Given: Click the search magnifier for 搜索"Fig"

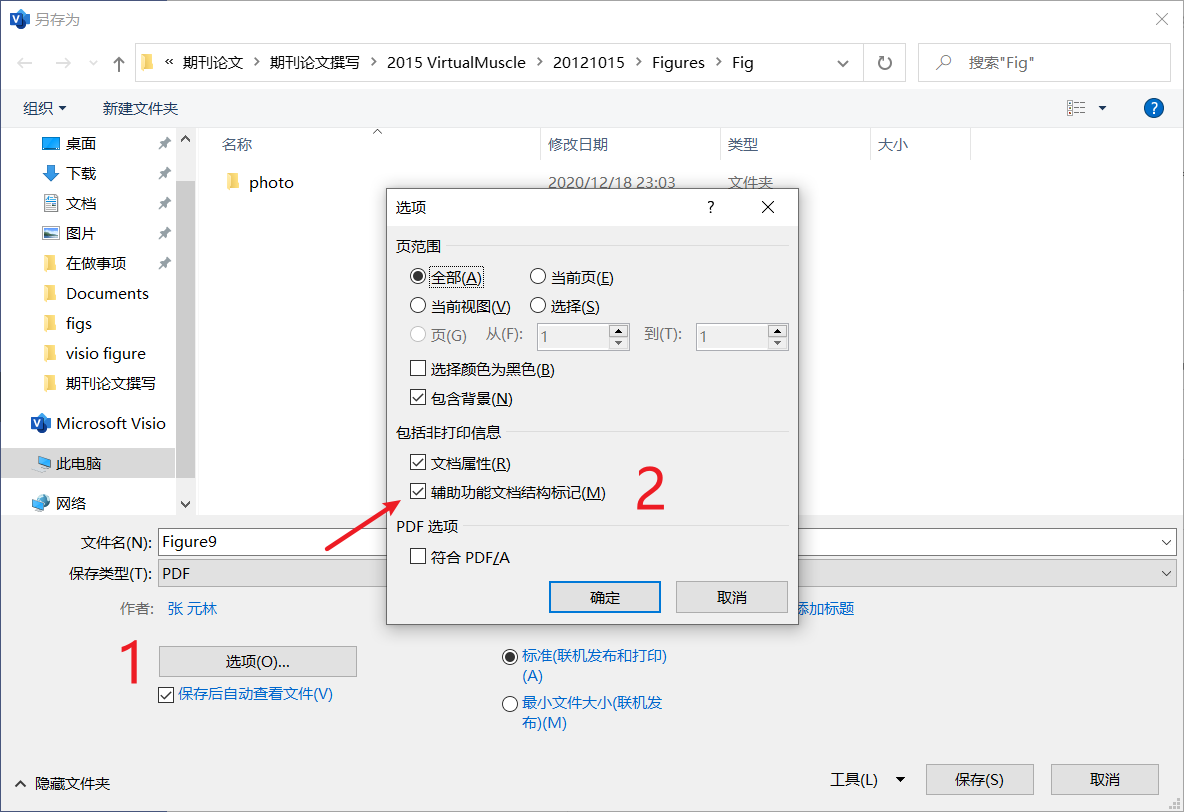Looking at the screenshot, I should [x=941, y=61].
